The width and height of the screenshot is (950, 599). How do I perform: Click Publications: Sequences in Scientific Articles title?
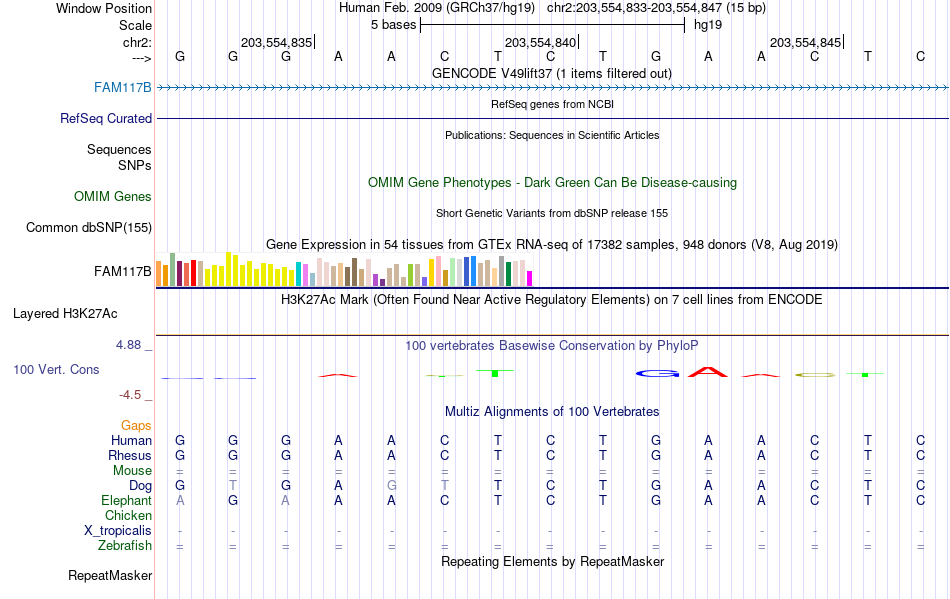tap(552, 135)
